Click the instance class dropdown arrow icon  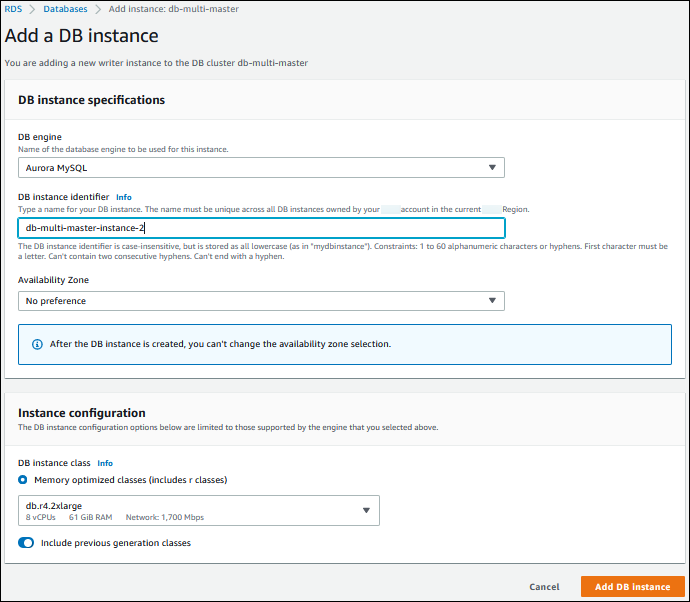(366, 511)
